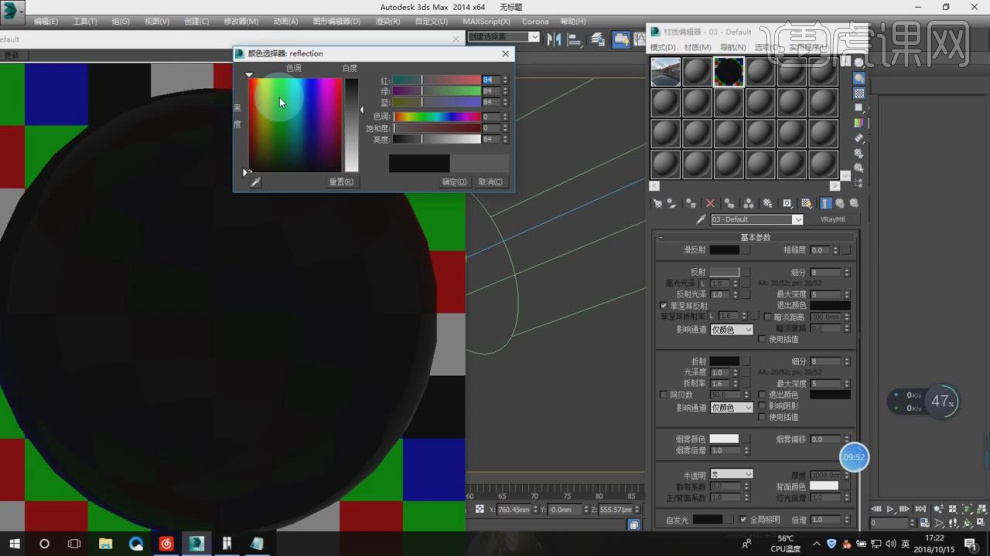
Task: Toggle Backlight icon beside sample slots
Action: 859,78
